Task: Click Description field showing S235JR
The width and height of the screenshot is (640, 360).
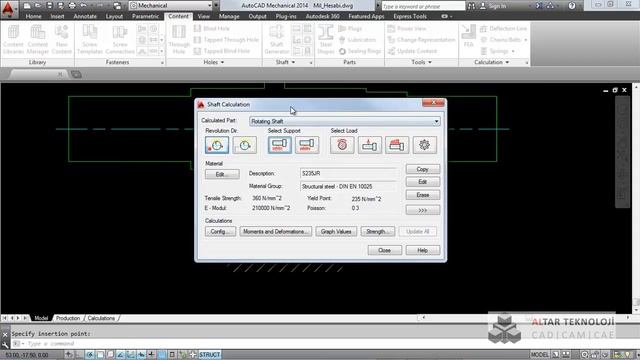Action: (x=348, y=173)
